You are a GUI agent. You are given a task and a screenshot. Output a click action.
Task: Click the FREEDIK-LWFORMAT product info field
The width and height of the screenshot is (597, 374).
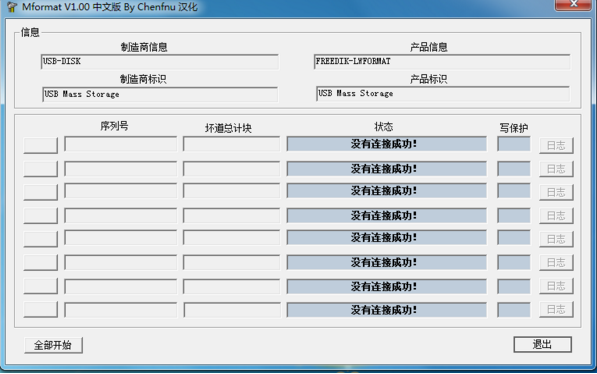[442, 61]
